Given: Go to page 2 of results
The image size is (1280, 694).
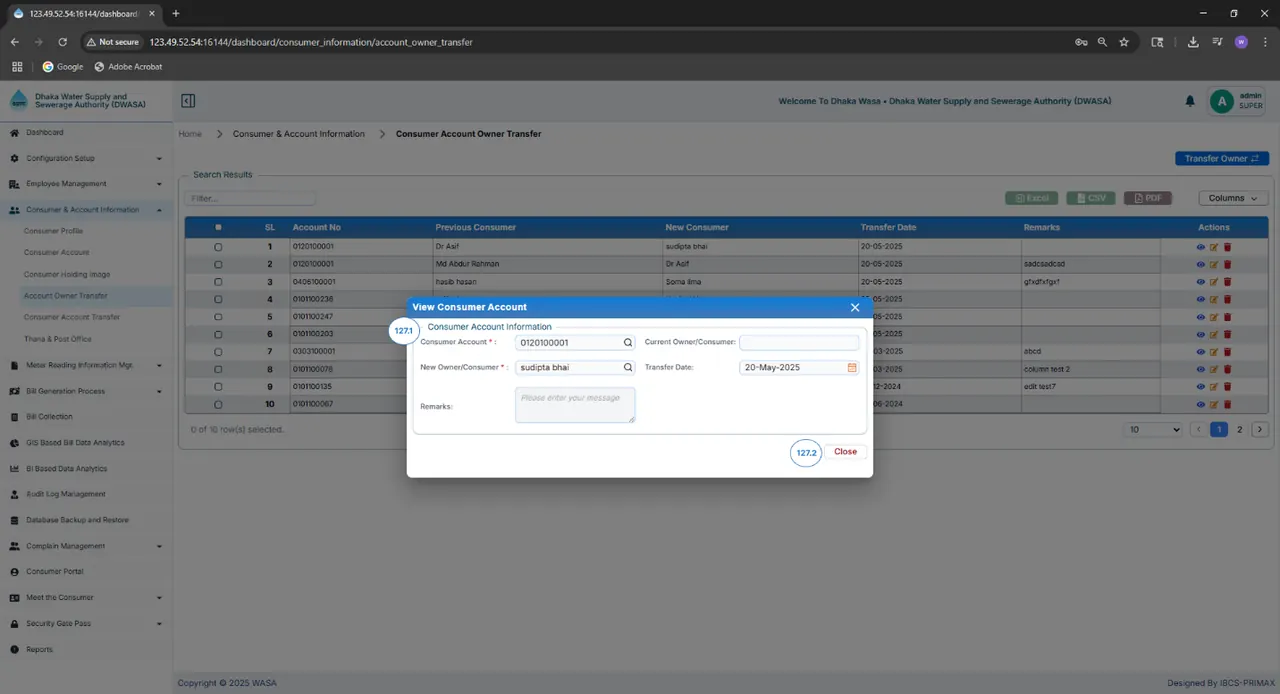Looking at the screenshot, I should point(1239,429).
